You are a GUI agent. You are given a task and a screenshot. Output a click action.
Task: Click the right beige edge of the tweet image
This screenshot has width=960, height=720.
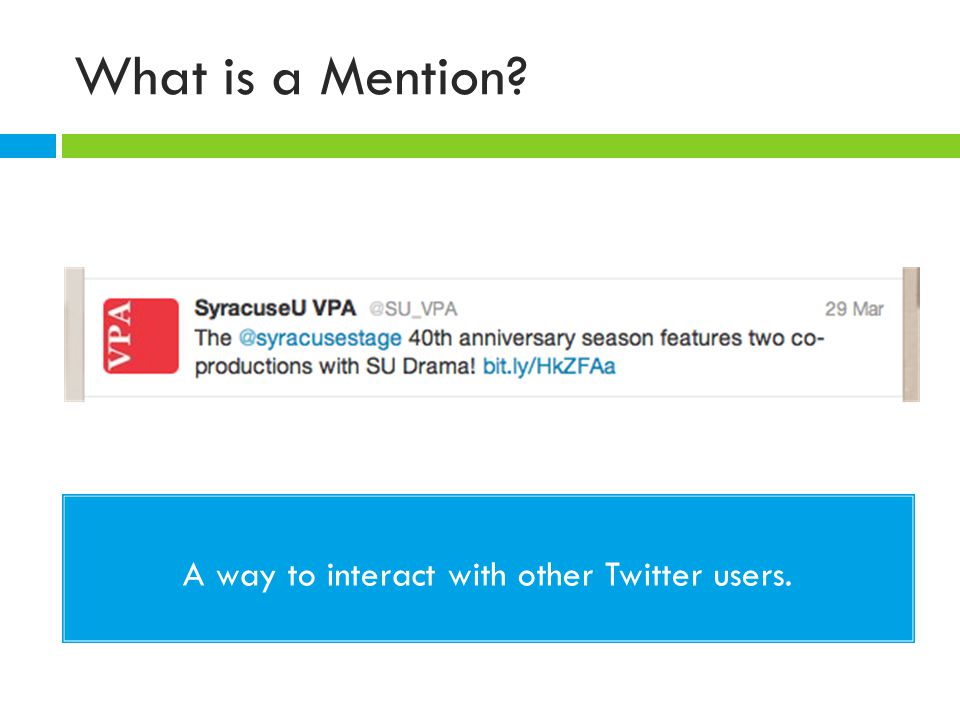[911, 334]
